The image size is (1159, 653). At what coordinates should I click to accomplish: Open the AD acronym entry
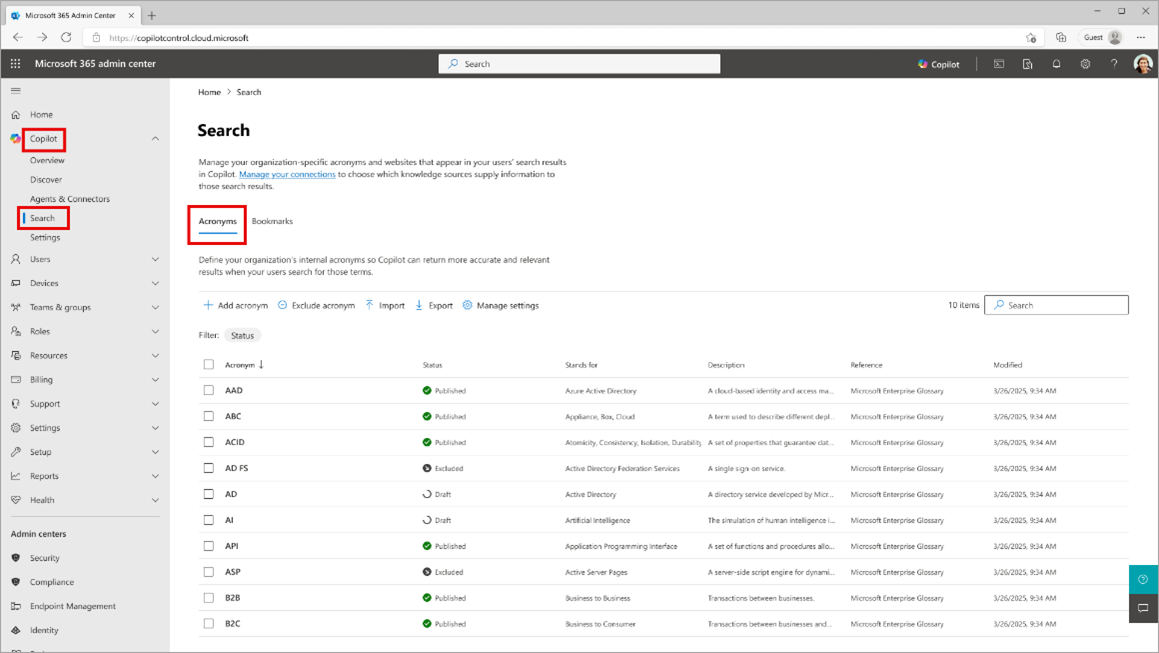231,494
